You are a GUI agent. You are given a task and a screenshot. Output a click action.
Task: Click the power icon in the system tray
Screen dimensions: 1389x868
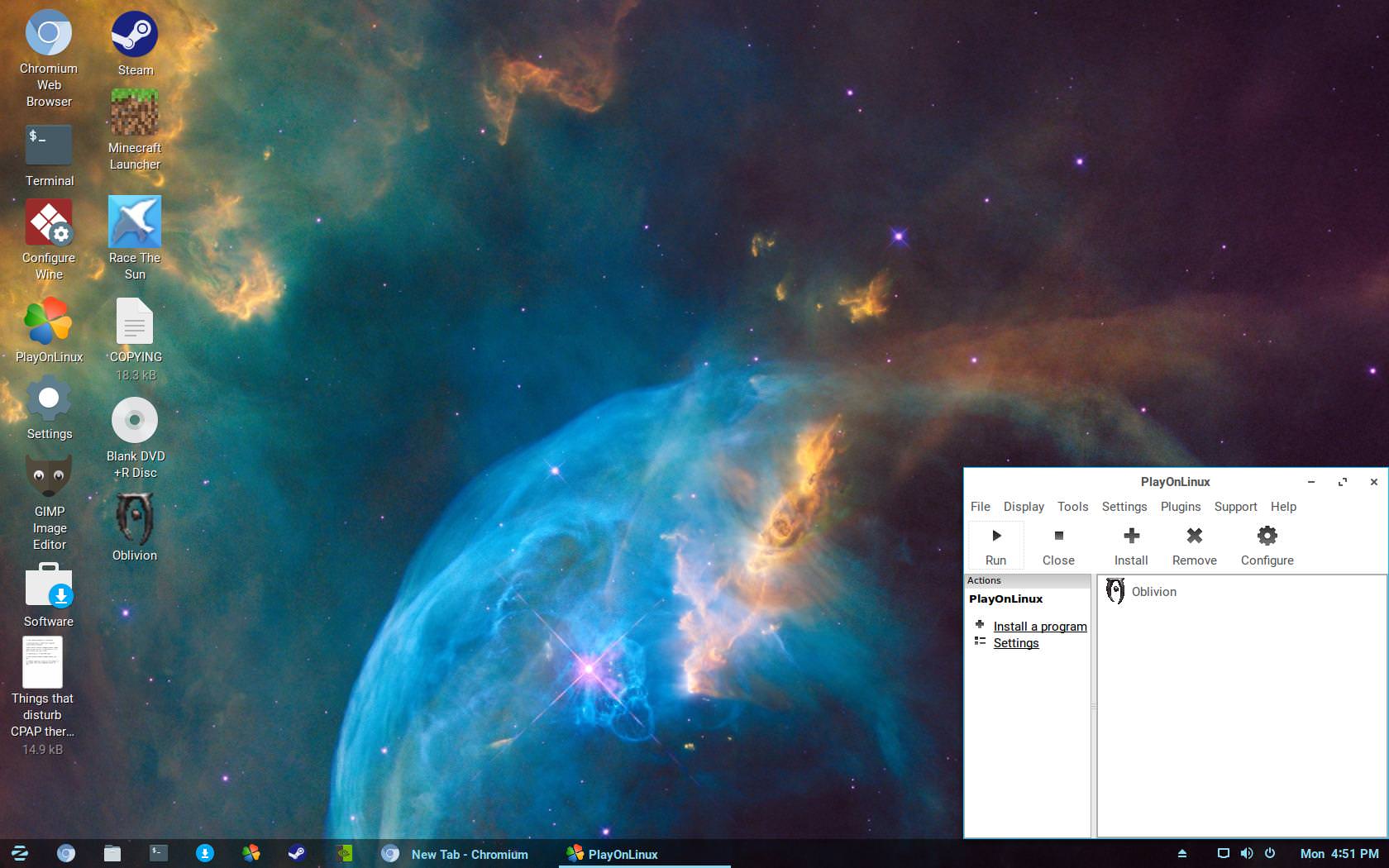1270,854
